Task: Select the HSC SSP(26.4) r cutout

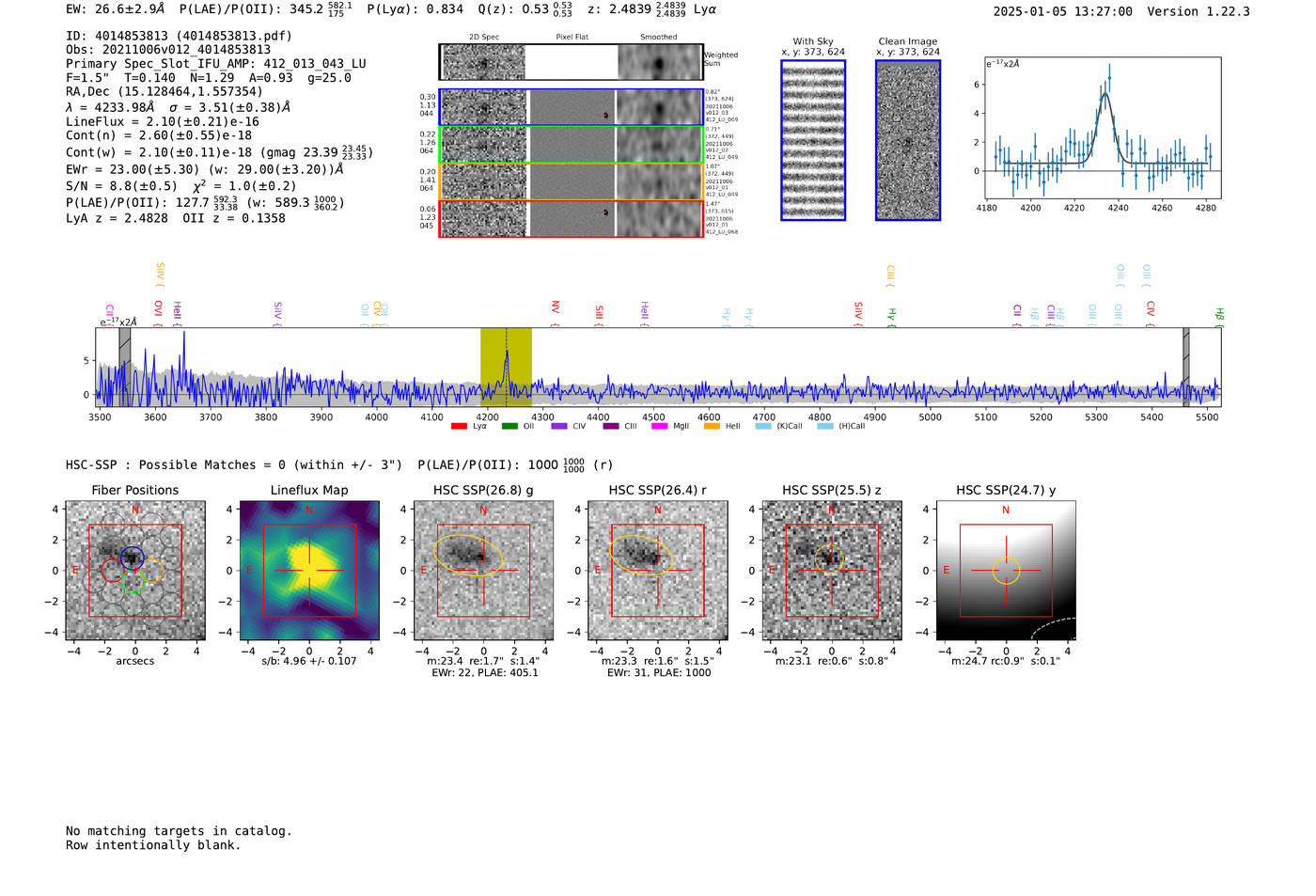Action: point(658,571)
